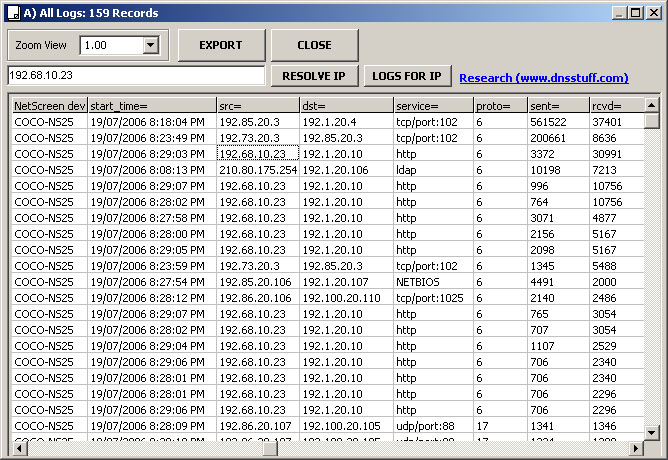Viewport: 668px width, 460px height.
Task: Click the rcvd= column header
Action: click(616, 106)
